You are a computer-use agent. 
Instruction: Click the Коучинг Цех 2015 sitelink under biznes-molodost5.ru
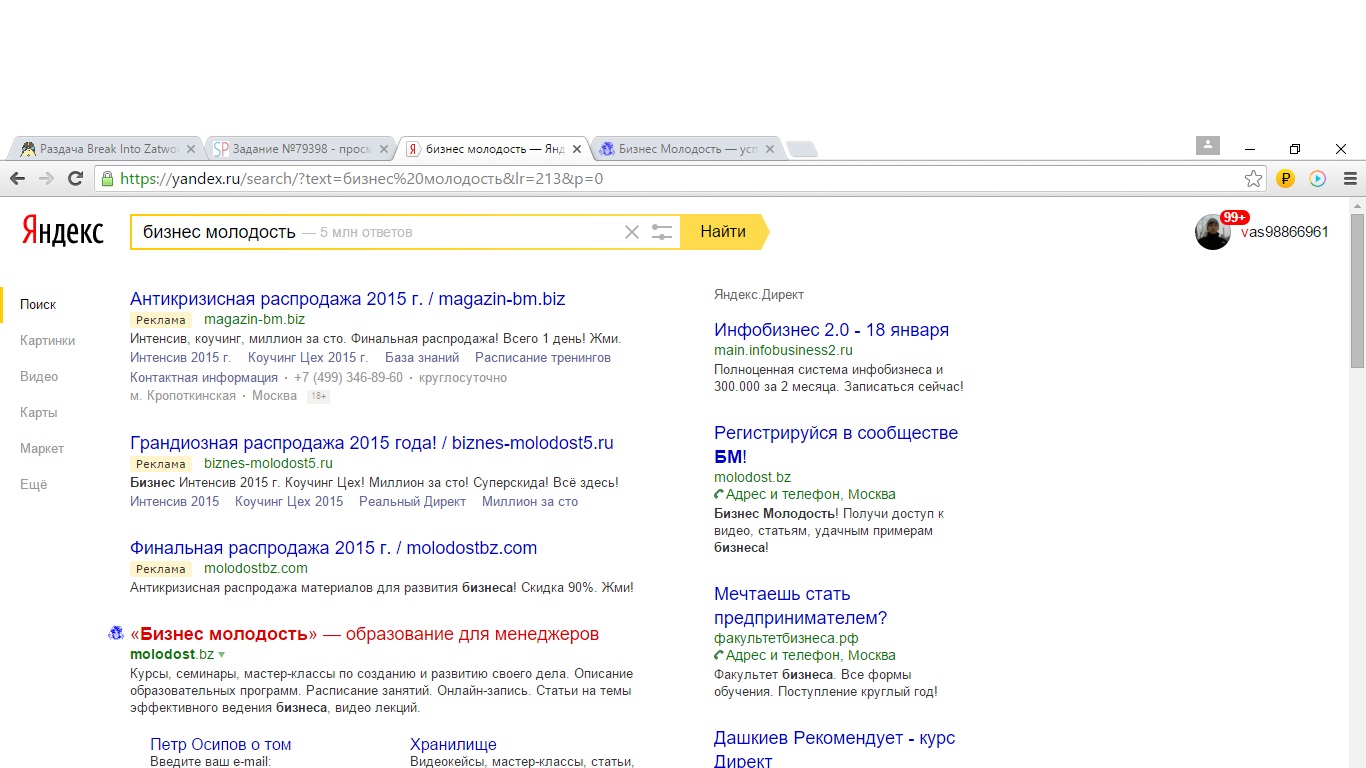tap(289, 502)
